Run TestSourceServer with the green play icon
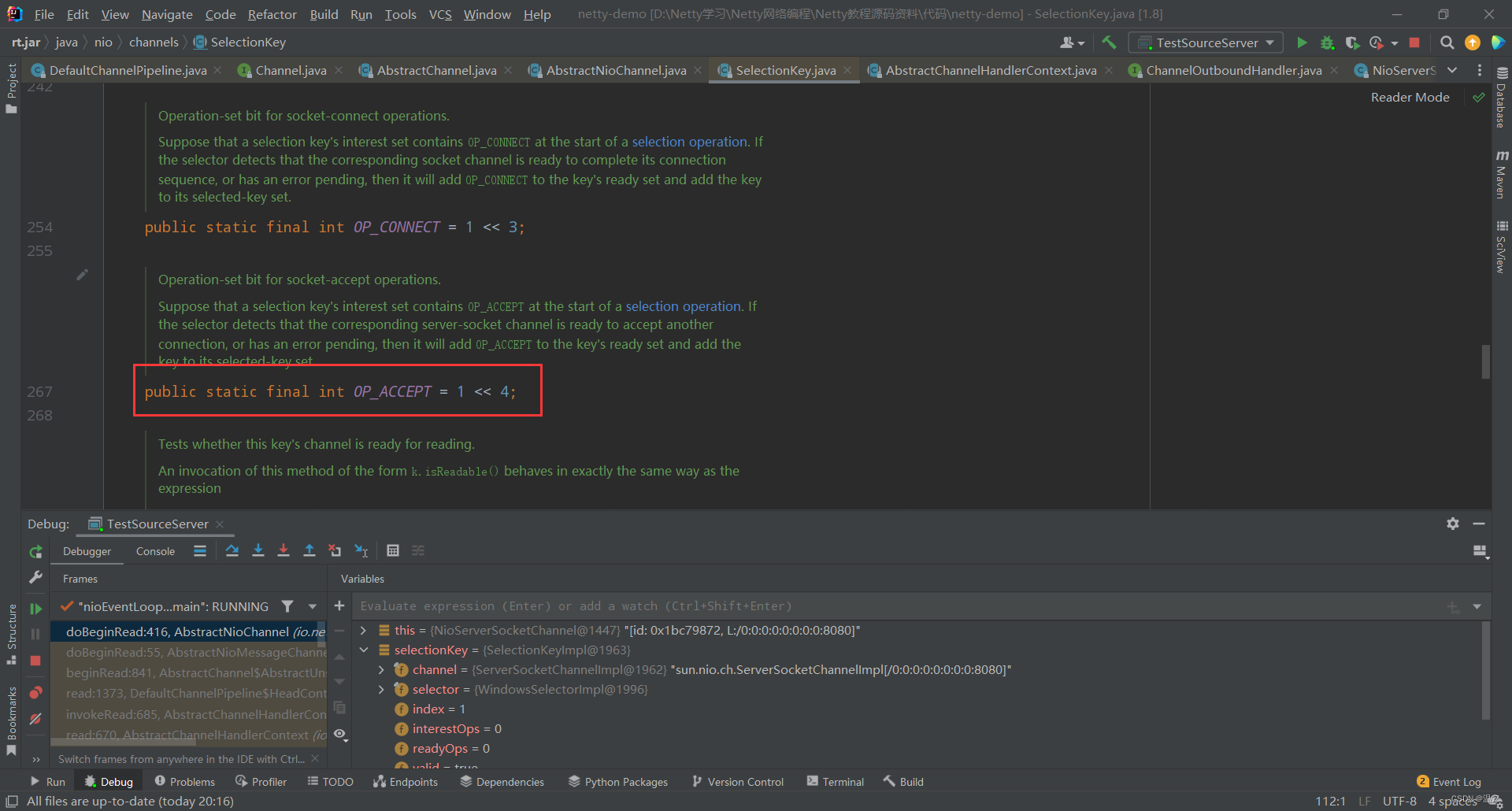This screenshot has height=811, width=1512. click(x=1302, y=43)
